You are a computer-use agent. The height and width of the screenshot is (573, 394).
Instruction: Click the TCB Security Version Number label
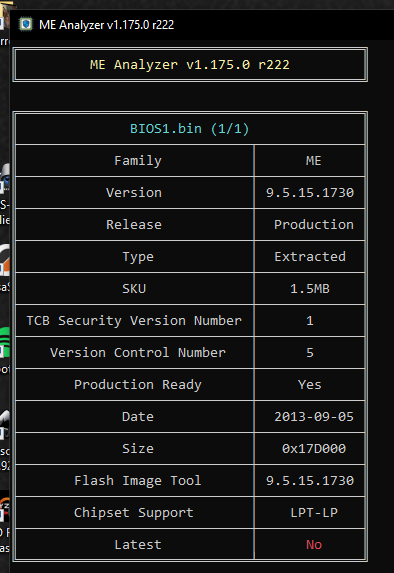[134, 320]
